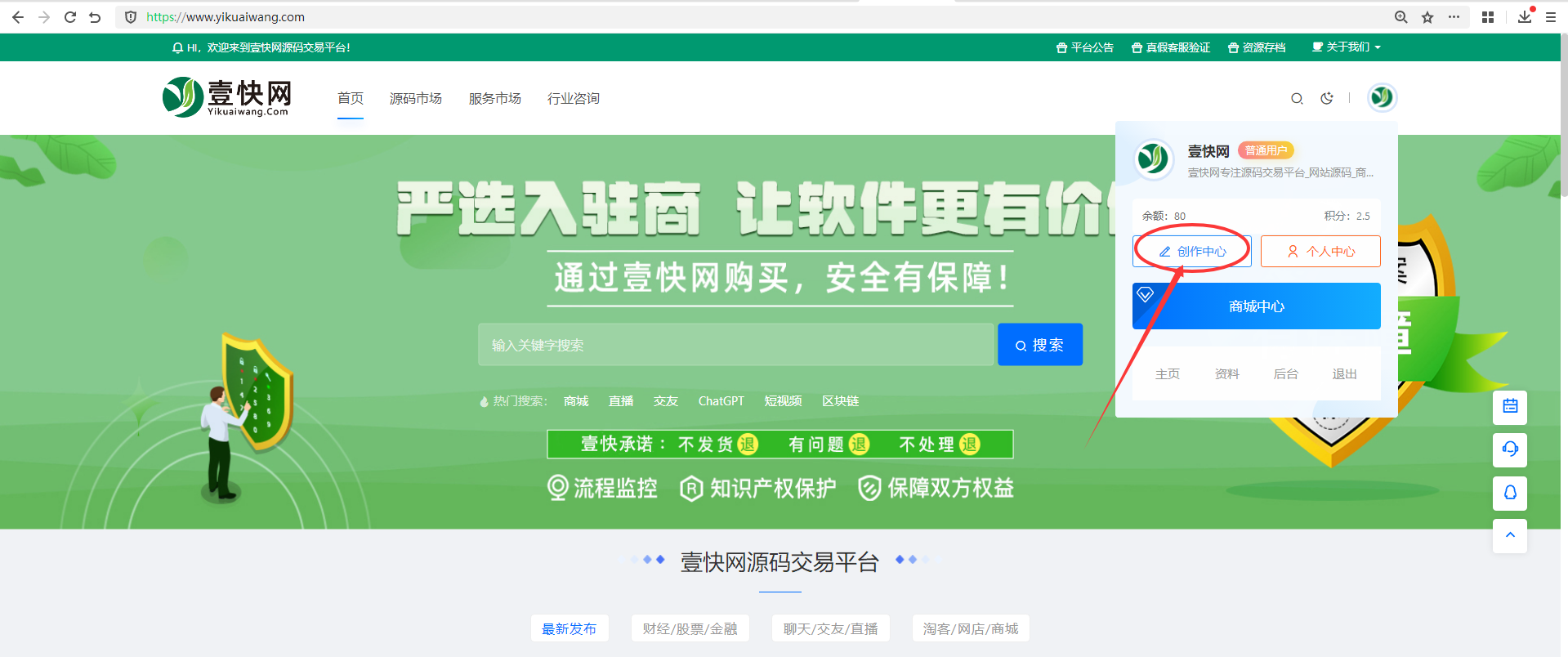Expand the 关于我们 dropdown
The image size is (1568, 657).
pyautogui.click(x=1347, y=47)
